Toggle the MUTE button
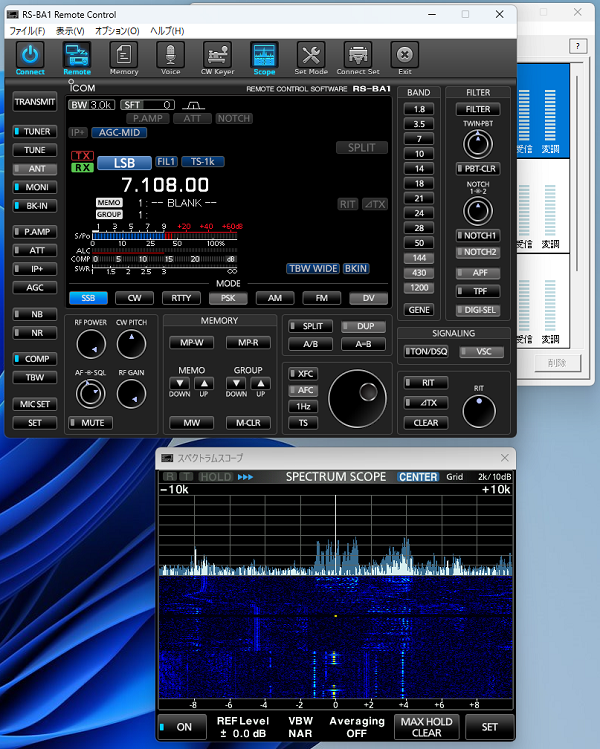600x749 pixels. tap(90, 423)
